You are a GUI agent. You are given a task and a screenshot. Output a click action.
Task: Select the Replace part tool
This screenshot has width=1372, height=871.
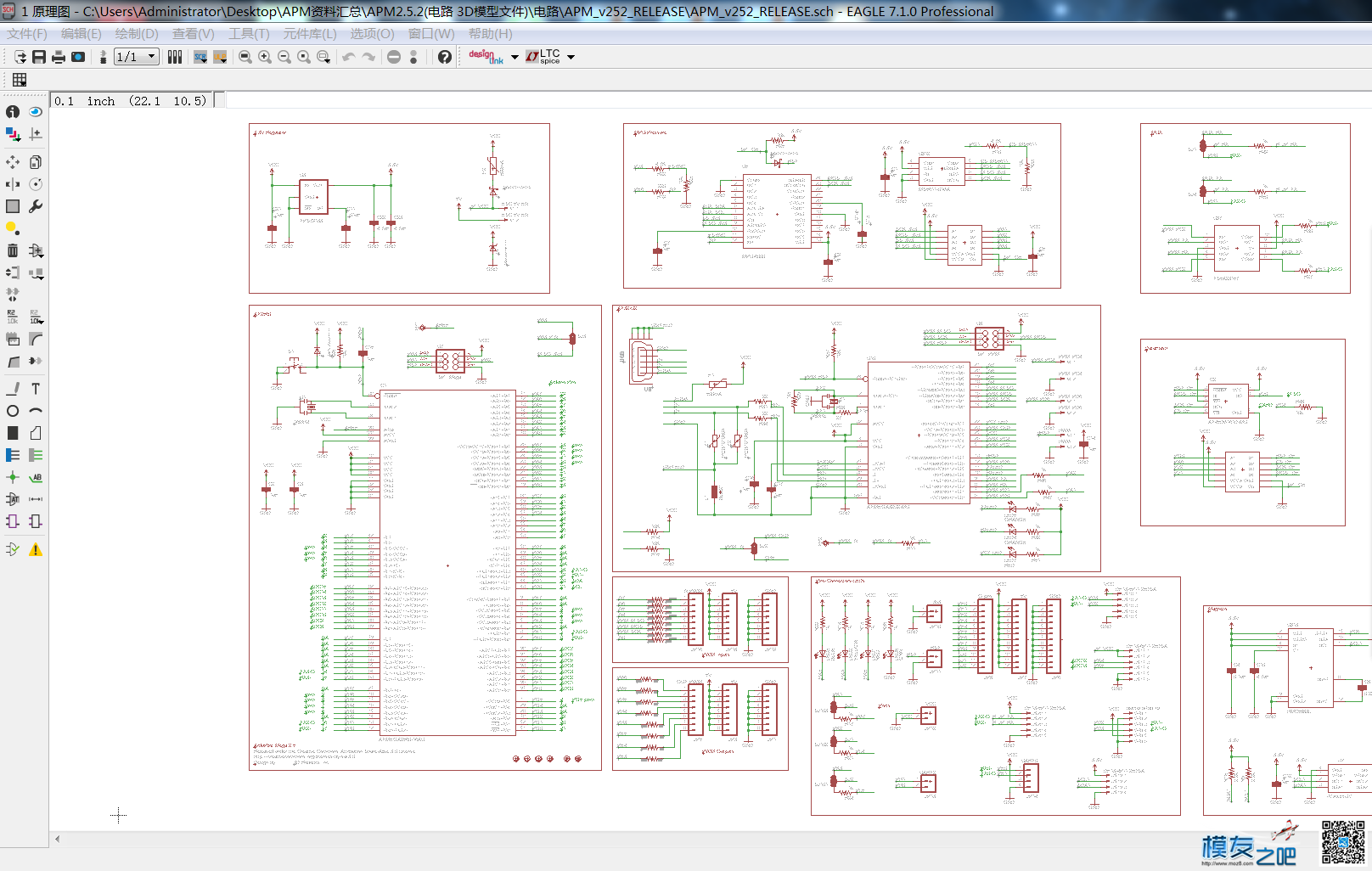(36, 273)
